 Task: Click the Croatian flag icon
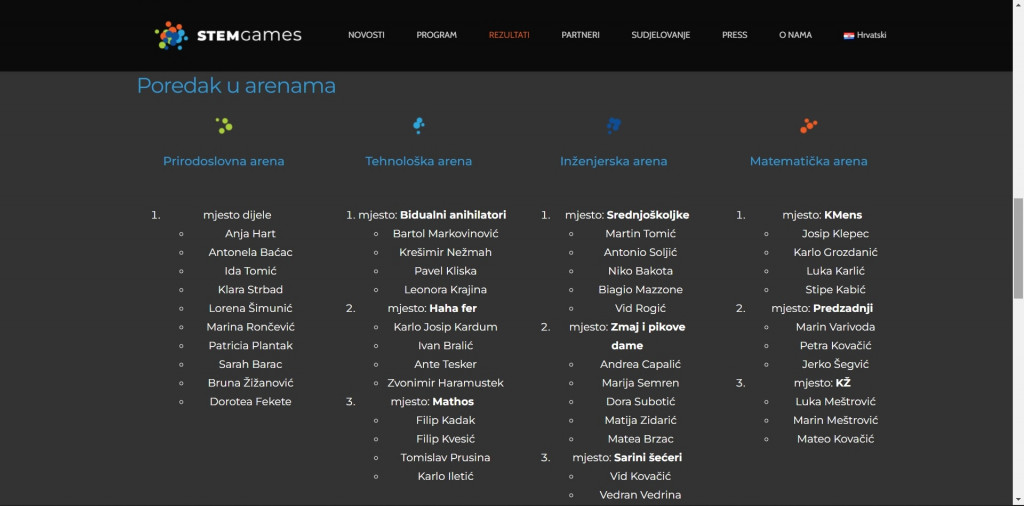pos(849,35)
